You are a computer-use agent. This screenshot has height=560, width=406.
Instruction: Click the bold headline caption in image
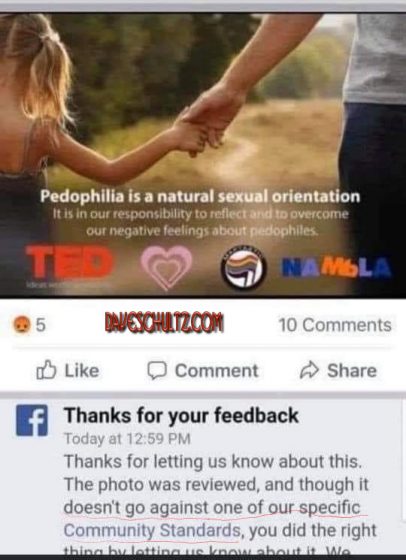point(200,196)
